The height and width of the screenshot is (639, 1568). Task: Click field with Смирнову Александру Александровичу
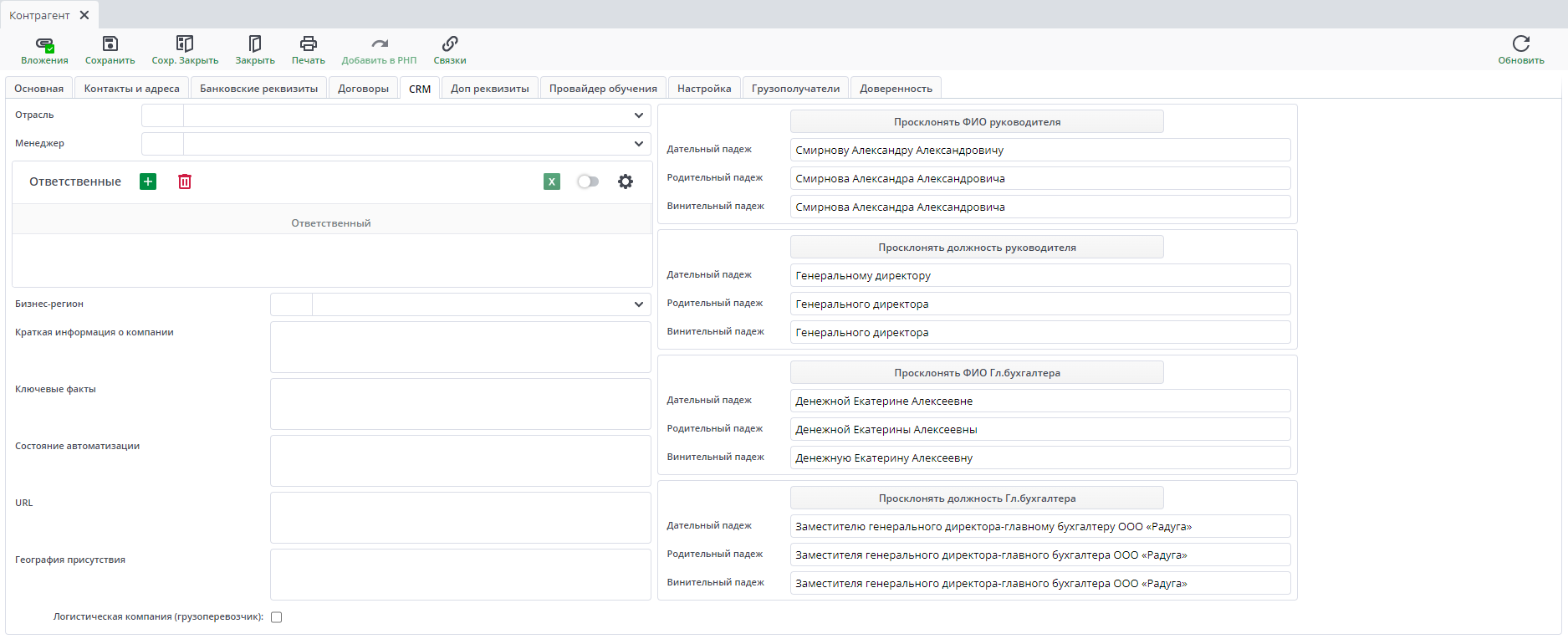[1040, 151]
